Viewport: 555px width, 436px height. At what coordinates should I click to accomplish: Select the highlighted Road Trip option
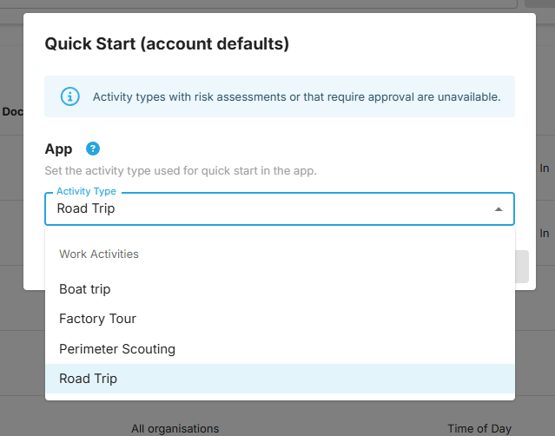point(280,379)
